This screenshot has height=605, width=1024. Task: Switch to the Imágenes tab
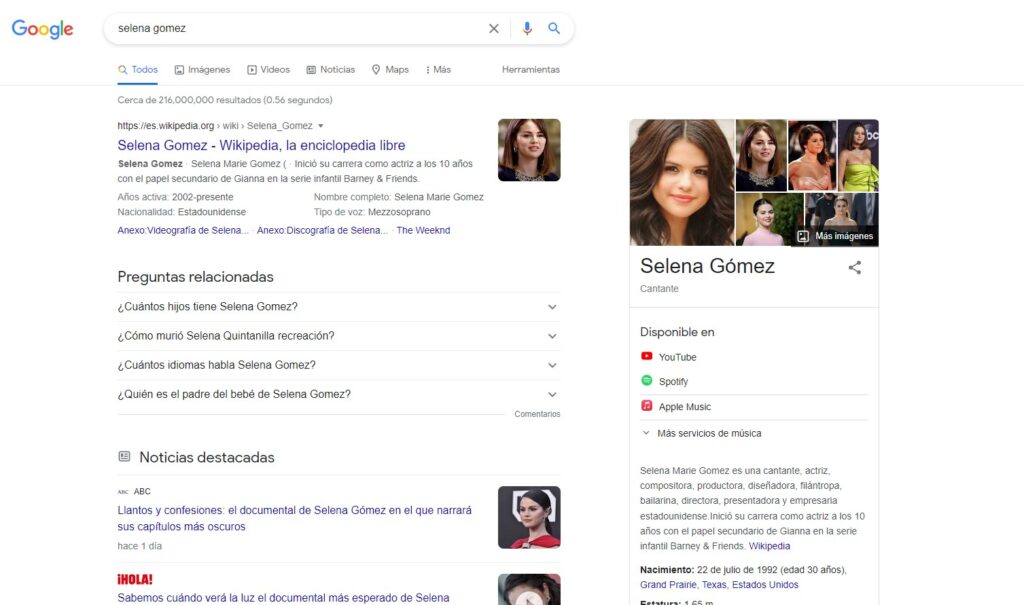pyautogui.click(x=202, y=69)
